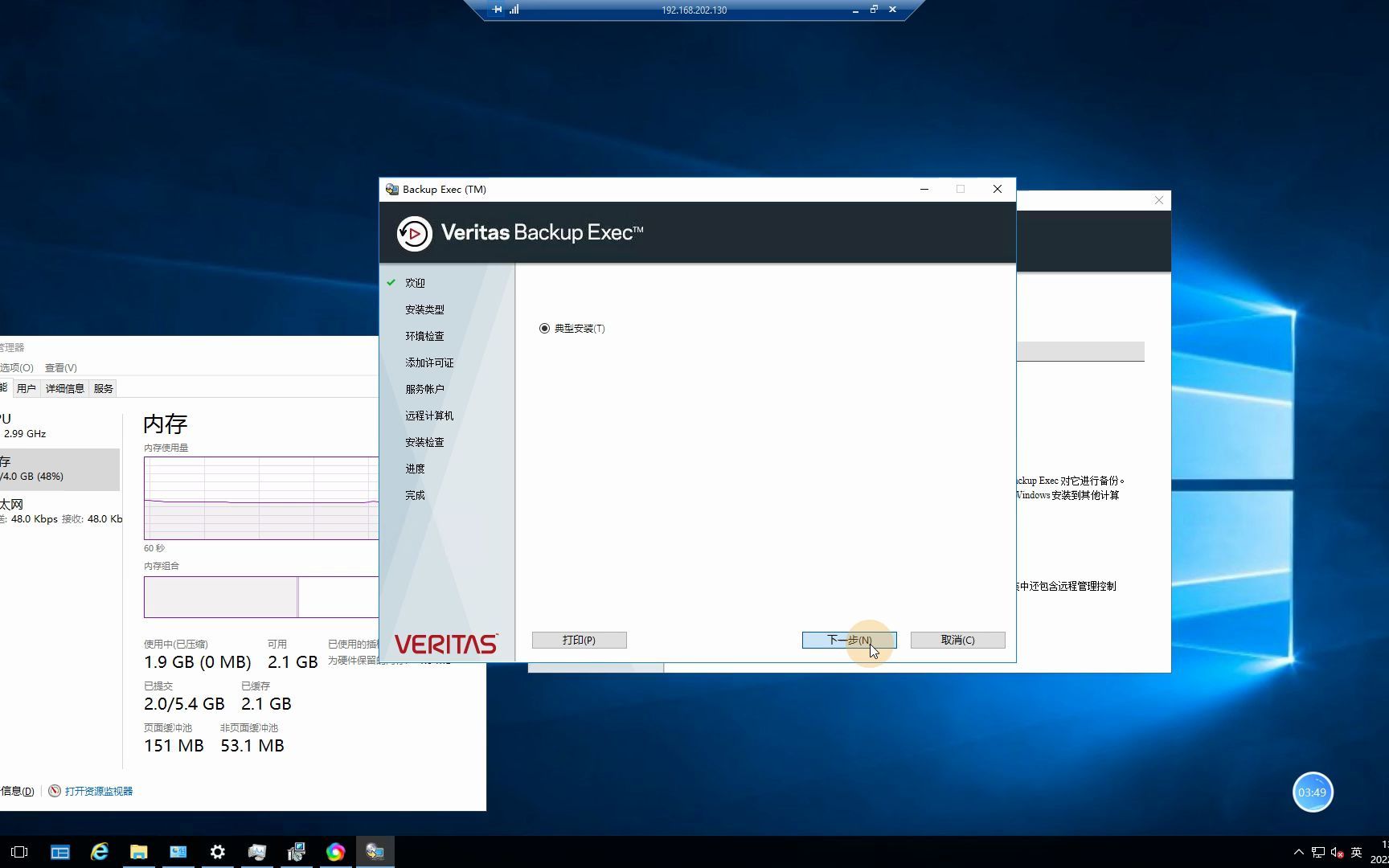Launch the Backup Exec installer from the taskbar
This screenshot has width=1389, height=868.
pos(375,851)
